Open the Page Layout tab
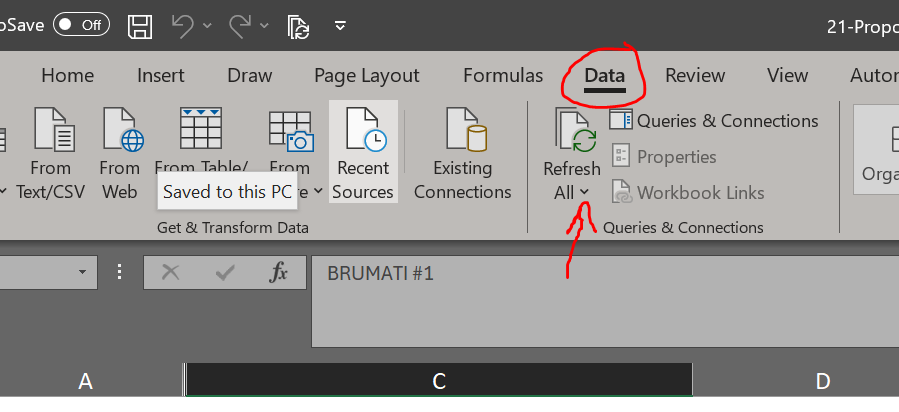The width and height of the screenshot is (899, 412). pyautogui.click(x=367, y=75)
